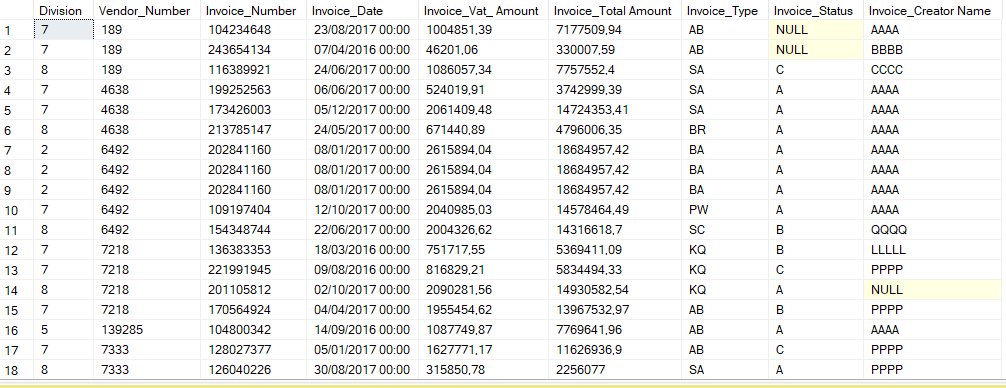Click VAT amount 1004851,39
The image size is (1006, 388).
click(458, 30)
